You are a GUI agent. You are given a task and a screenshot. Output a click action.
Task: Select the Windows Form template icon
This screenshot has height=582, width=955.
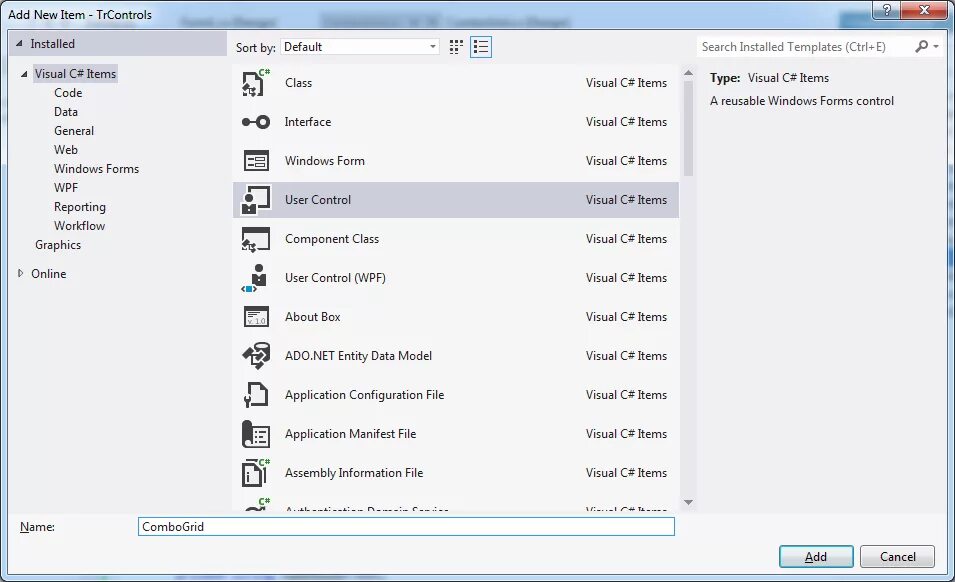coord(255,160)
